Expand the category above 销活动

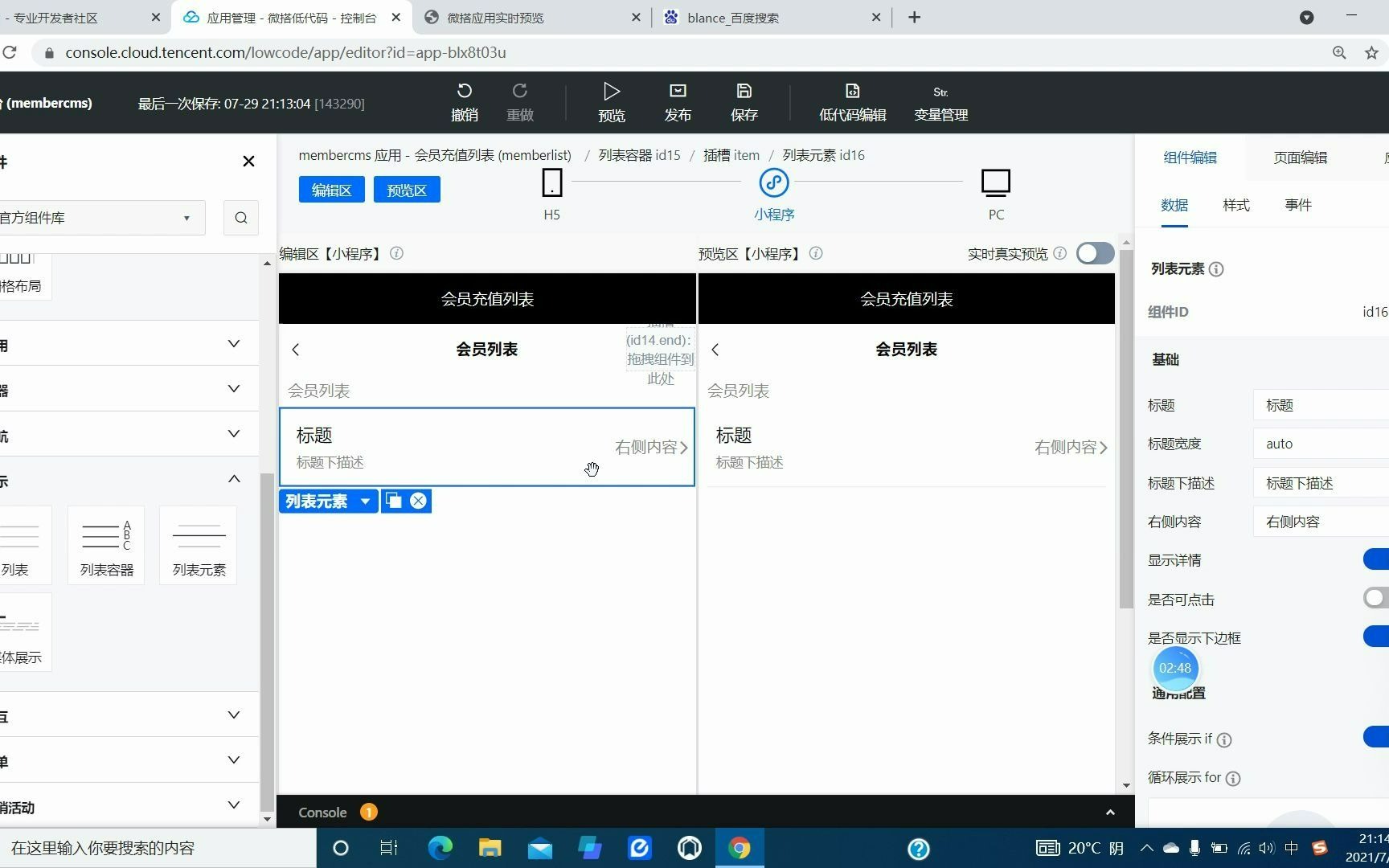click(x=234, y=760)
